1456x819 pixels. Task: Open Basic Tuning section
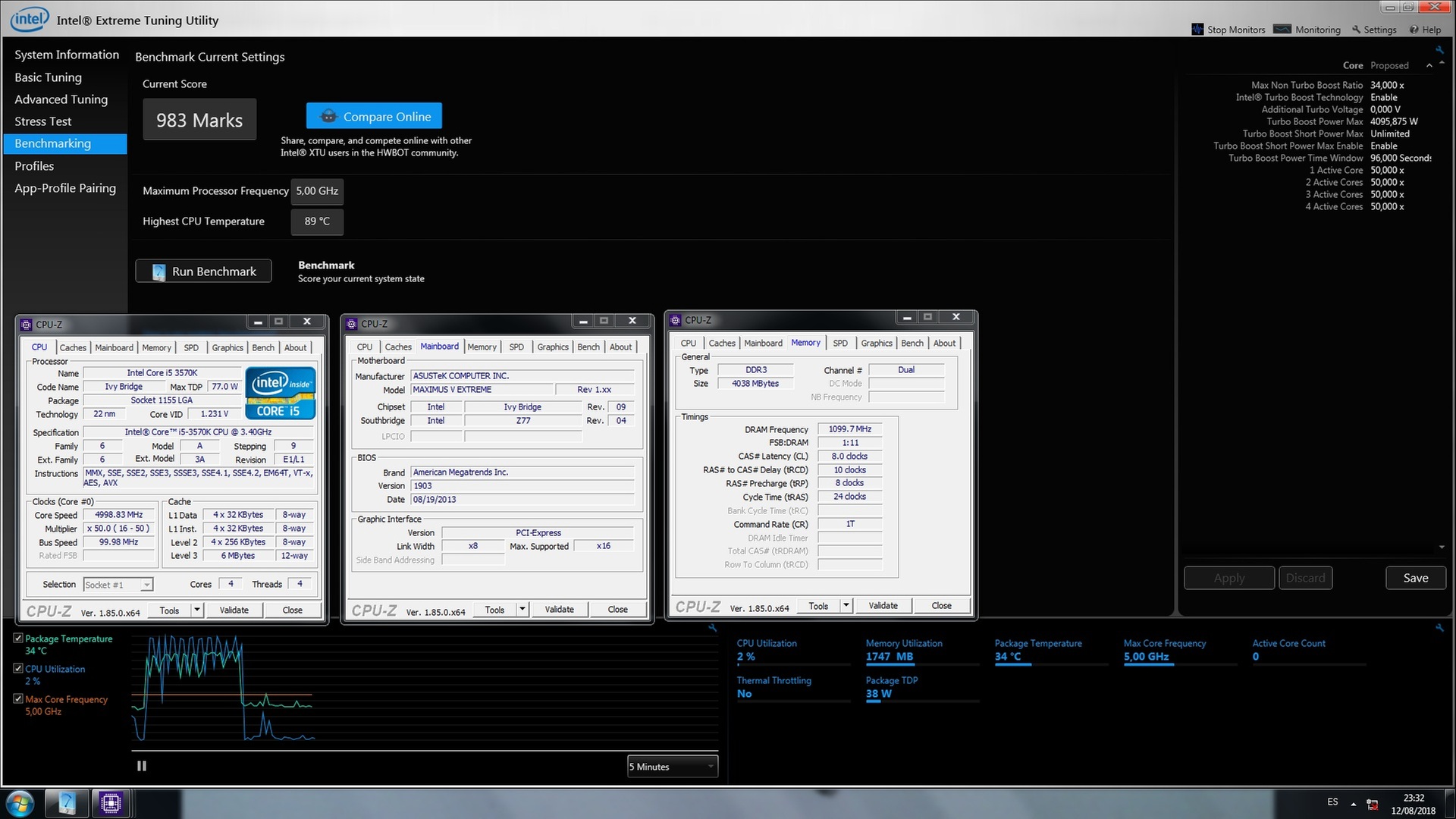48,77
